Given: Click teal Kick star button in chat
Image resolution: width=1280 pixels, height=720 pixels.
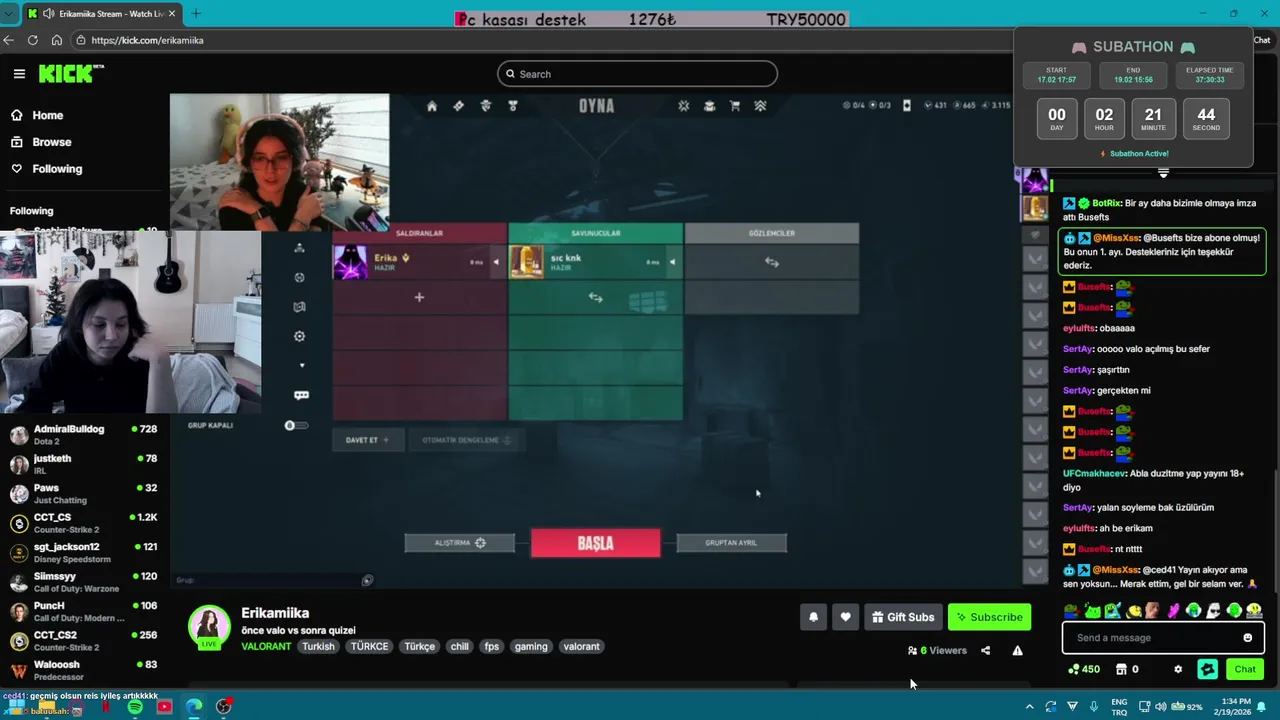Looking at the screenshot, I should tap(1208, 669).
